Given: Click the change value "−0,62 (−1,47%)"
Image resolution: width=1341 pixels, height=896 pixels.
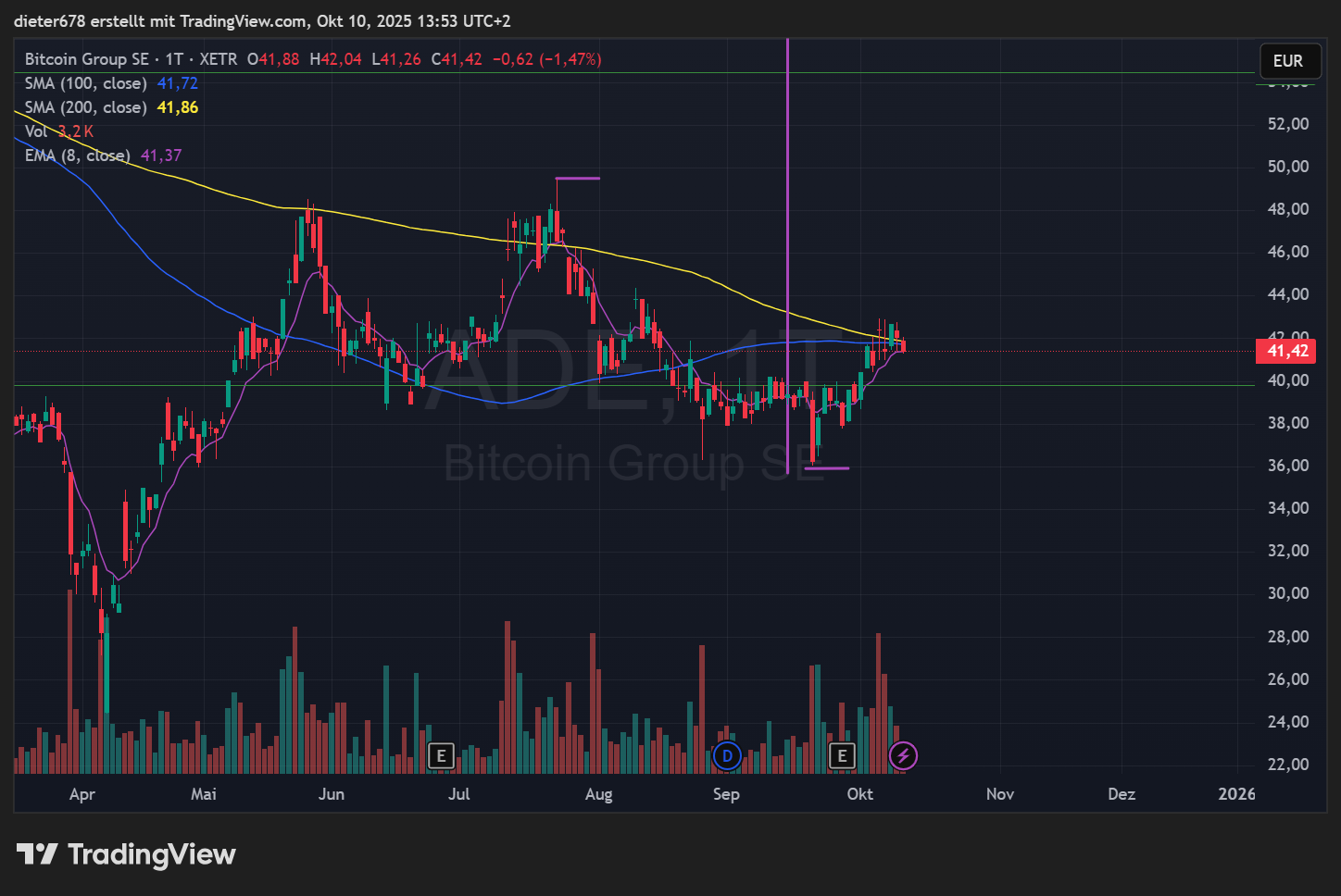Looking at the screenshot, I should tap(548, 58).
